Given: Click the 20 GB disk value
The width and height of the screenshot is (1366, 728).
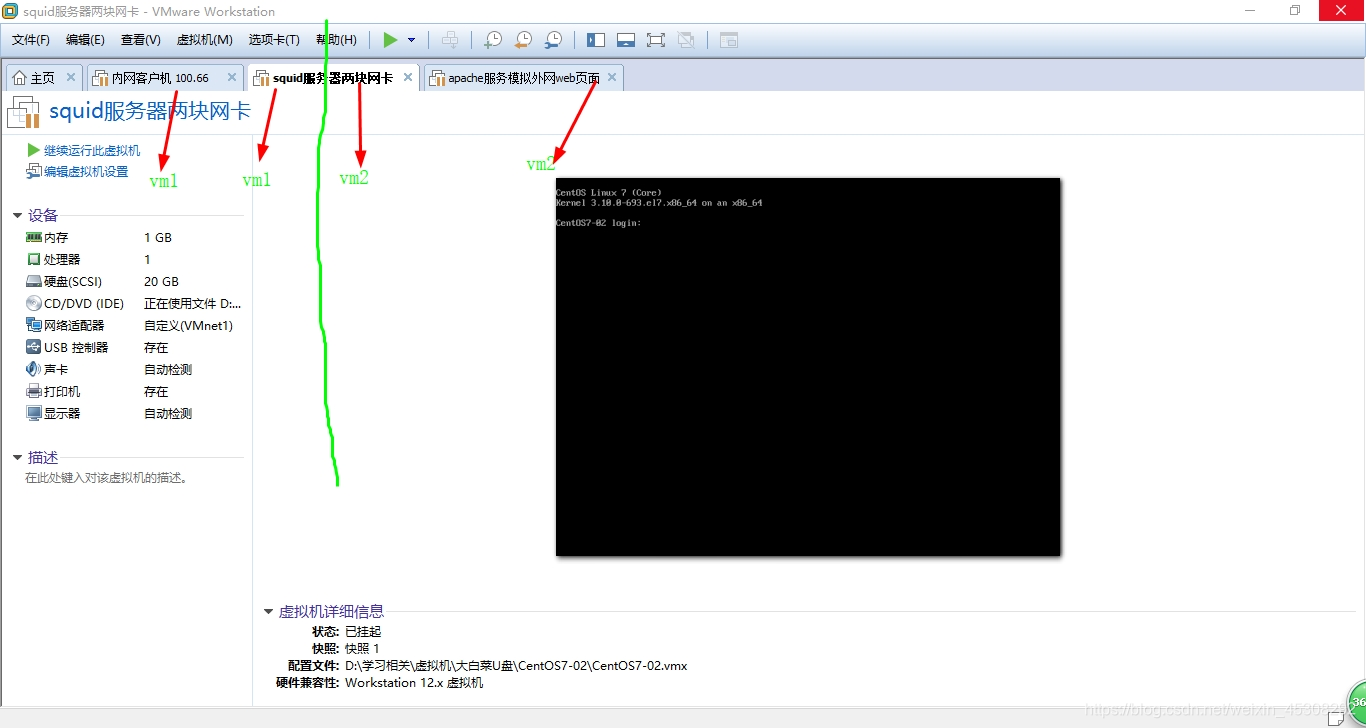Looking at the screenshot, I should [x=161, y=282].
